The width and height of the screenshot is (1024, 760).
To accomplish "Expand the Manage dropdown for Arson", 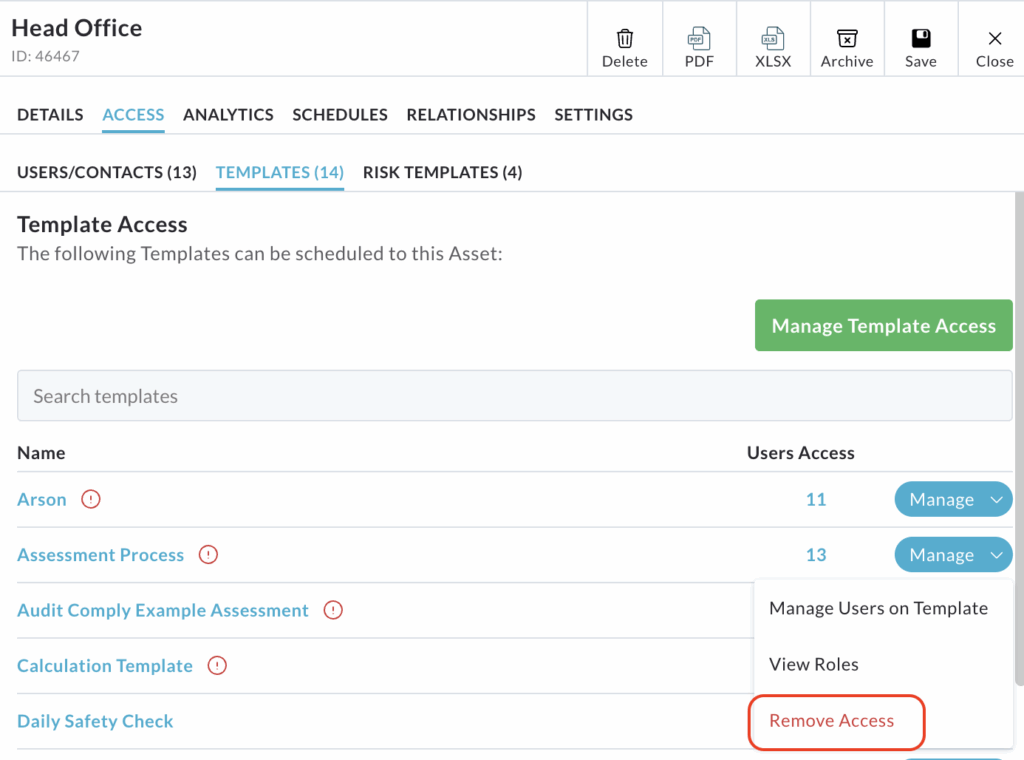I will [996, 500].
